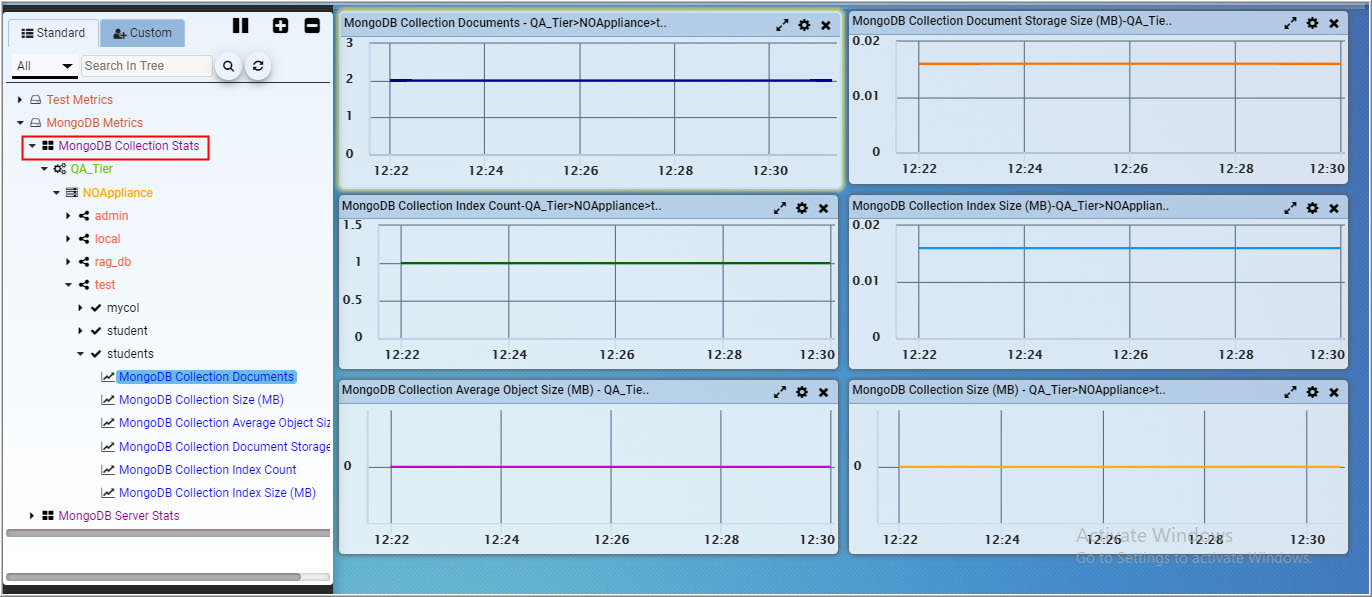The width and height of the screenshot is (1372, 597).
Task: Collapse the NOAppliance node arrow
Action: click(x=56, y=192)
